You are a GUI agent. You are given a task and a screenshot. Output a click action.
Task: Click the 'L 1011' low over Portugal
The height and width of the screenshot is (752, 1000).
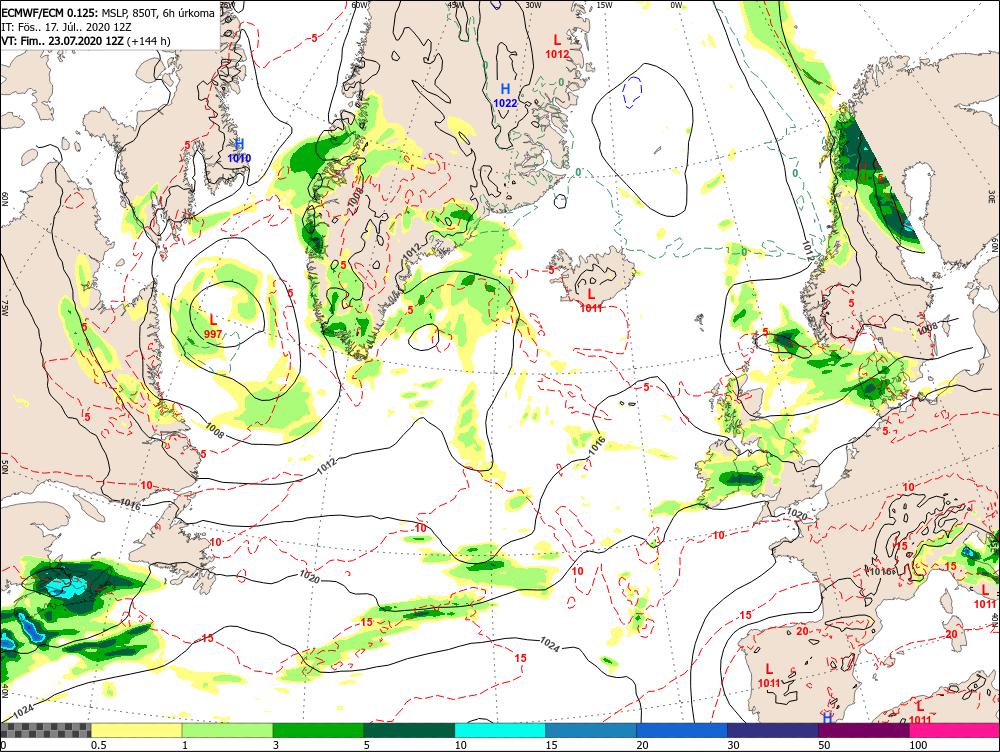coord(769,675)
